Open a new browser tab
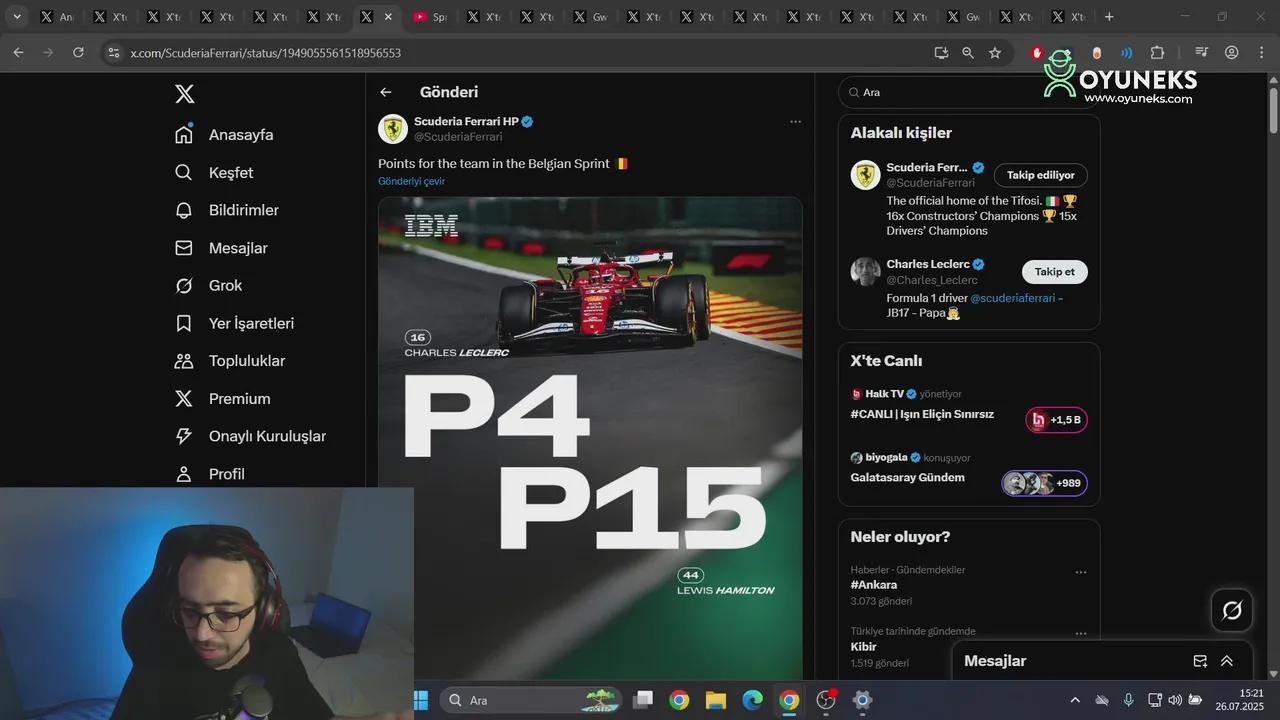1280x720 pixels. tap(1109, 17)
